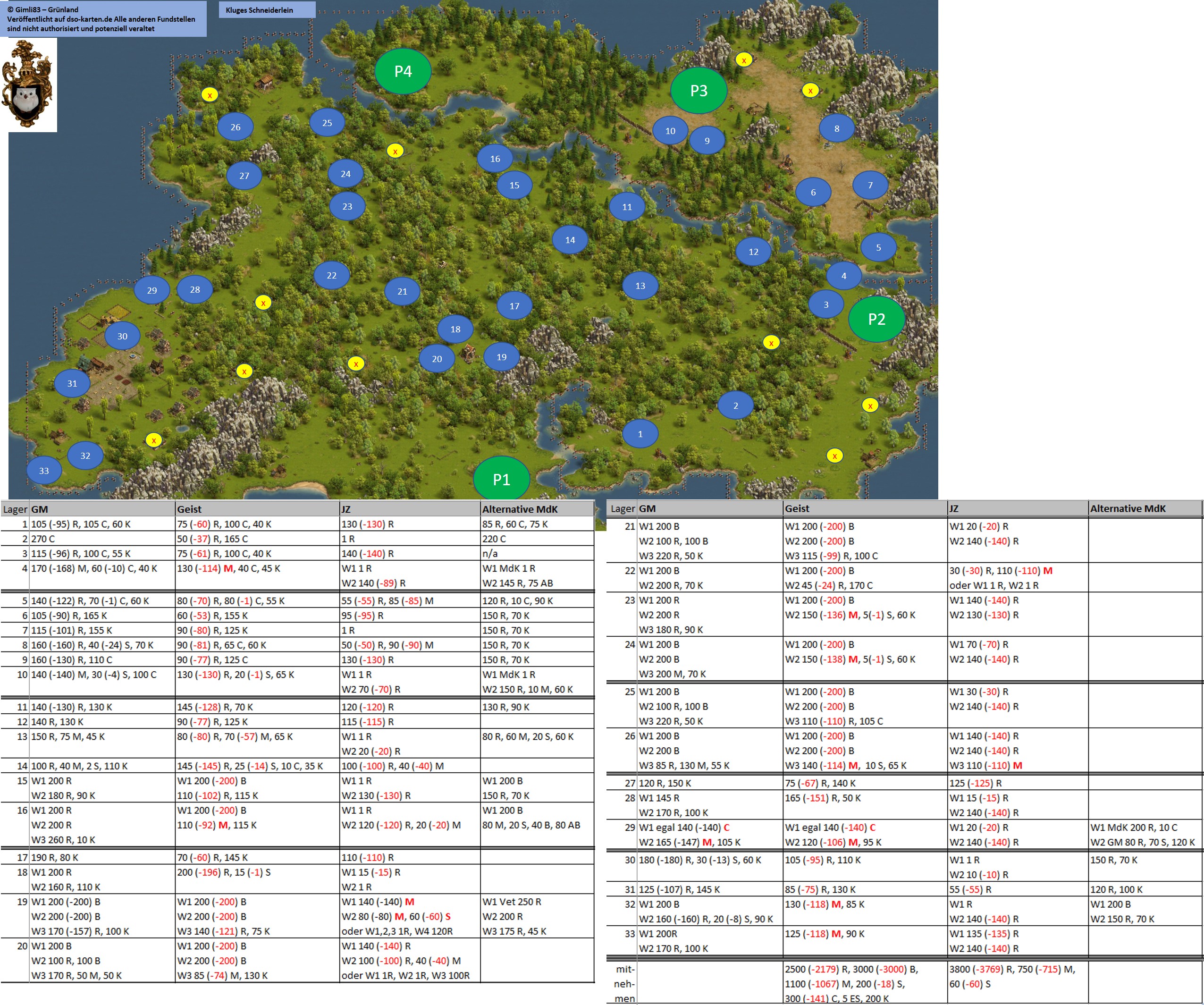This screenshot has width=1204, height=1005.
Task: Click the JZ column header in right table
Action: pos(954,508)
